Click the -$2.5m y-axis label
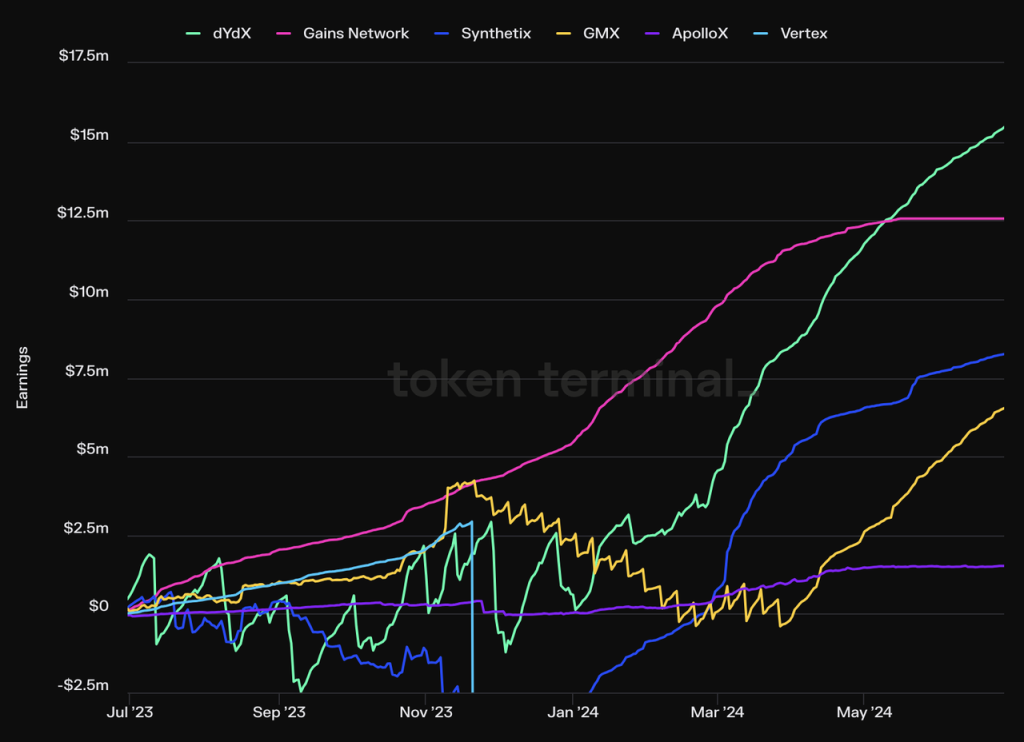 (x=84, y=685)
